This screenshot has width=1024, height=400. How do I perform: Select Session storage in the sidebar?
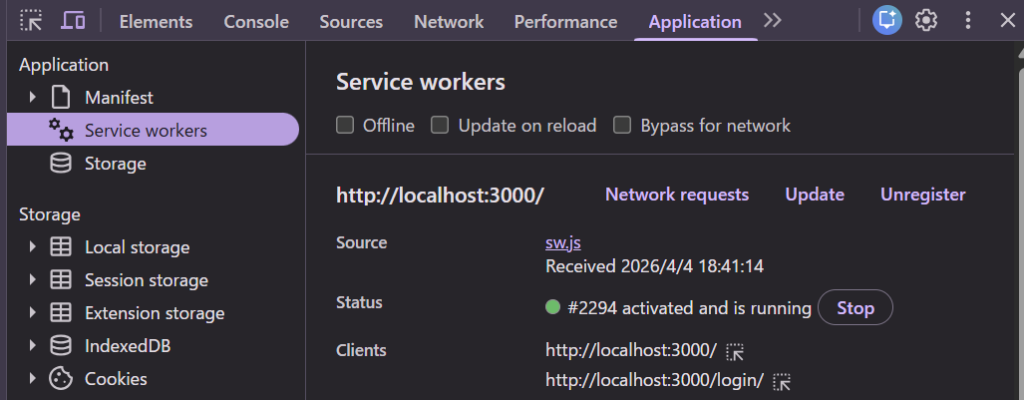click(x=146, y=280)
